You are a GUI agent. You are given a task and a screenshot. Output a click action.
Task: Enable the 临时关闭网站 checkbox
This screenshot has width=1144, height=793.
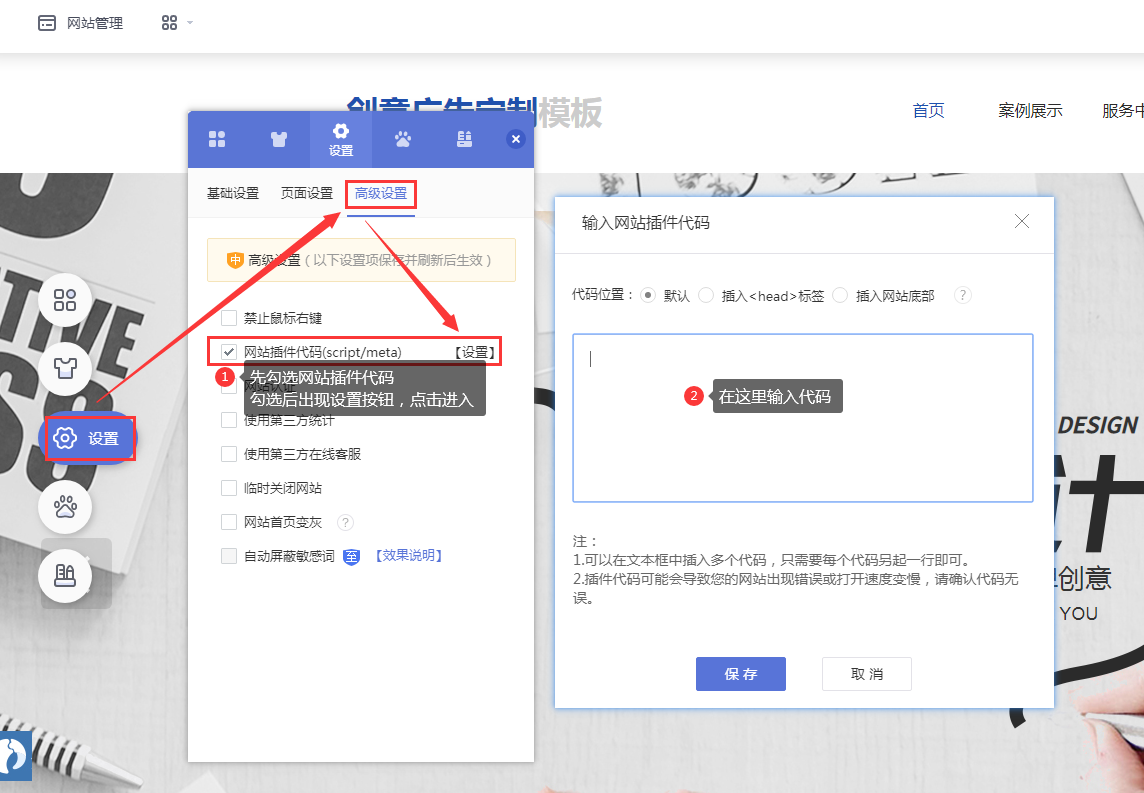click(229, 488)
